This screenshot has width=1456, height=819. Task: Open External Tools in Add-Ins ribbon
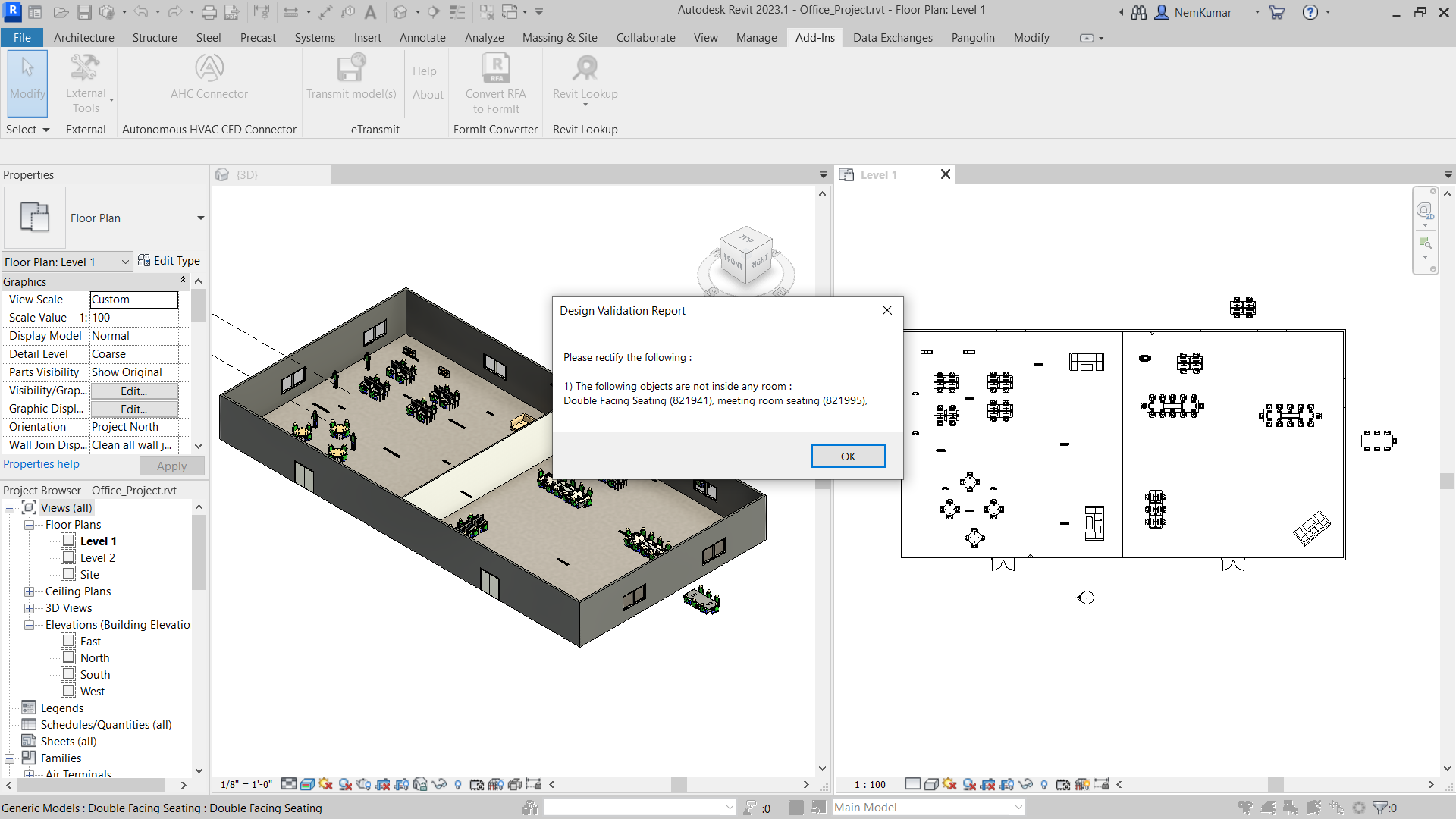tap(86, 83)
